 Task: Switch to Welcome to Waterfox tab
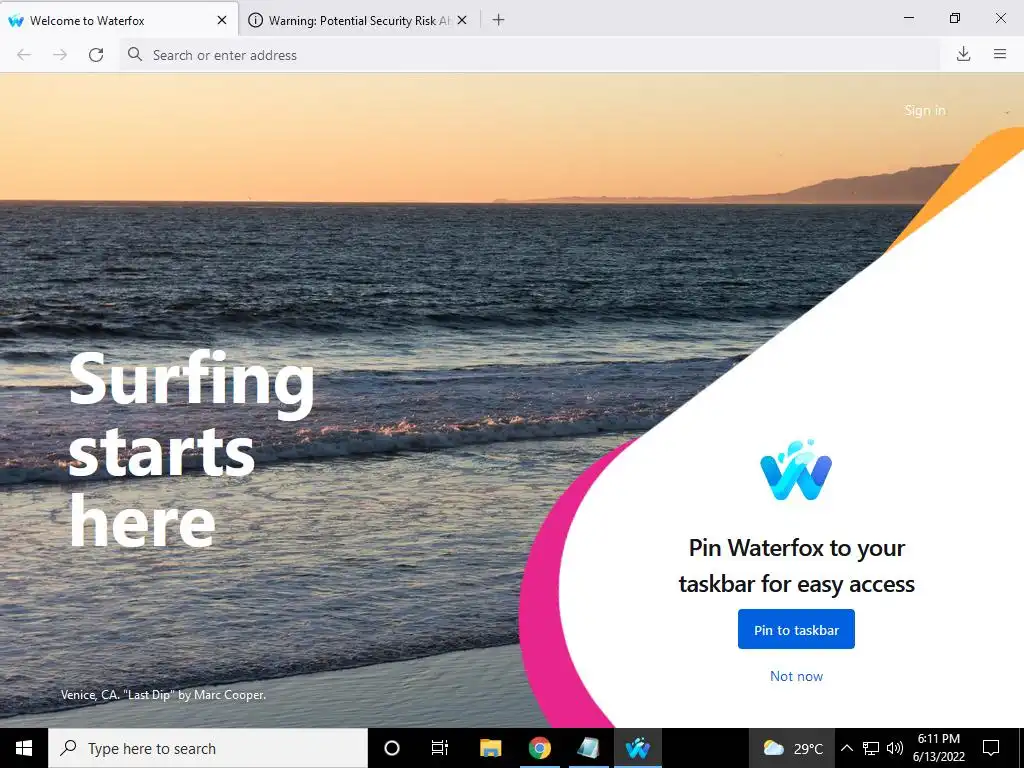pos(120,20)
